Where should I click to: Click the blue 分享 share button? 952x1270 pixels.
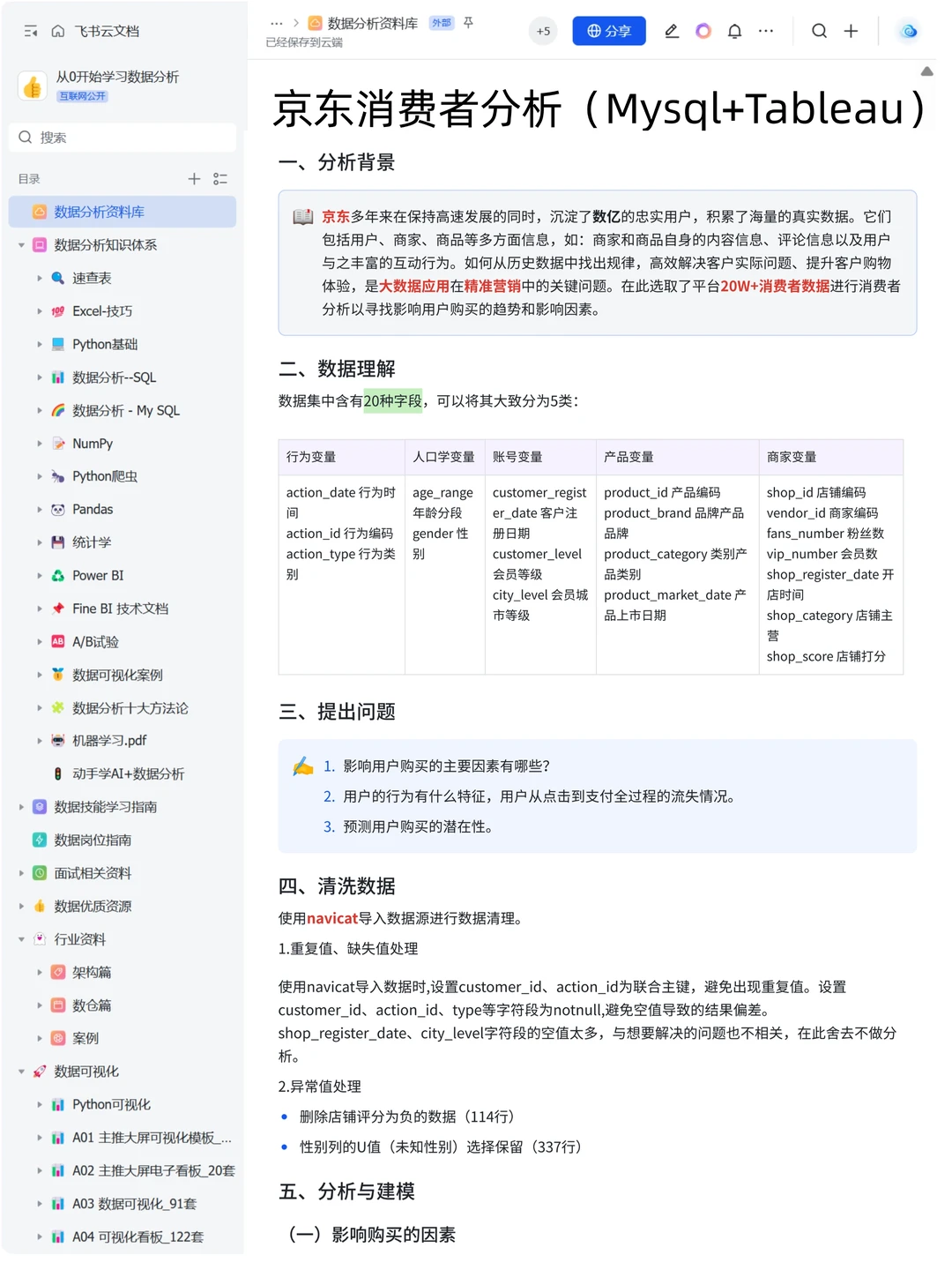(x=609, y=31)
